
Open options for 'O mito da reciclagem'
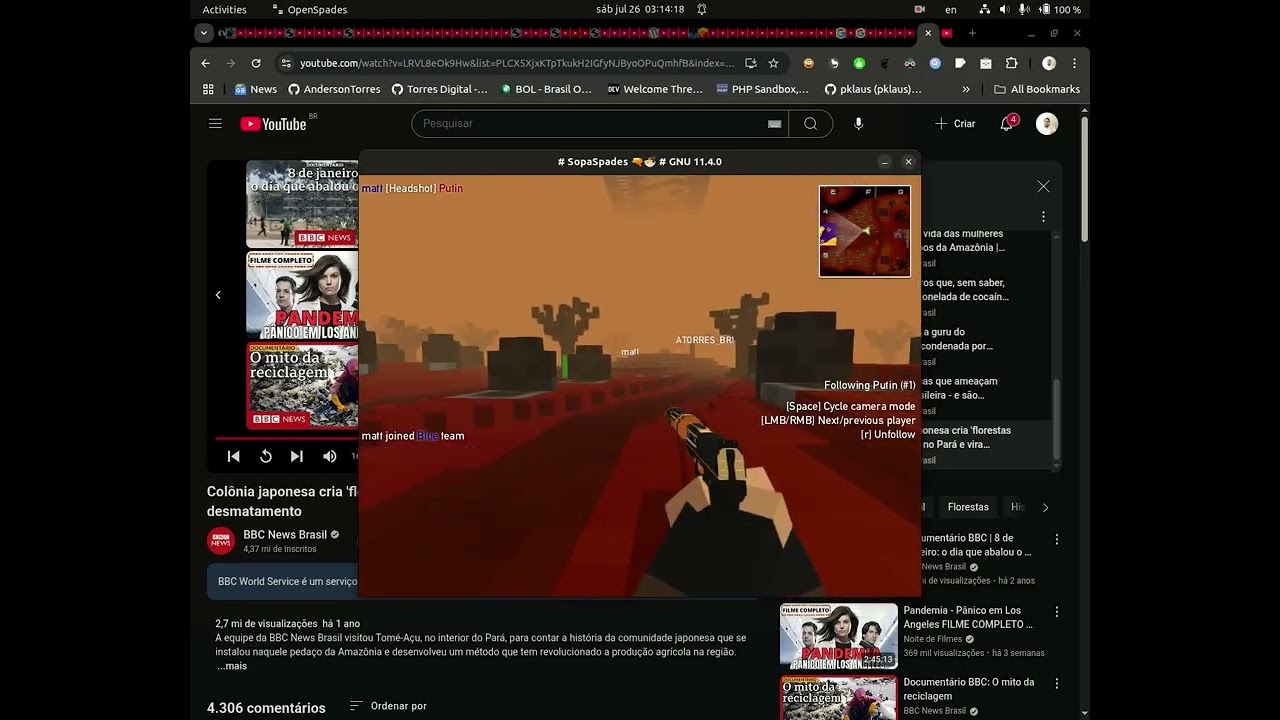click(1057, 683)
